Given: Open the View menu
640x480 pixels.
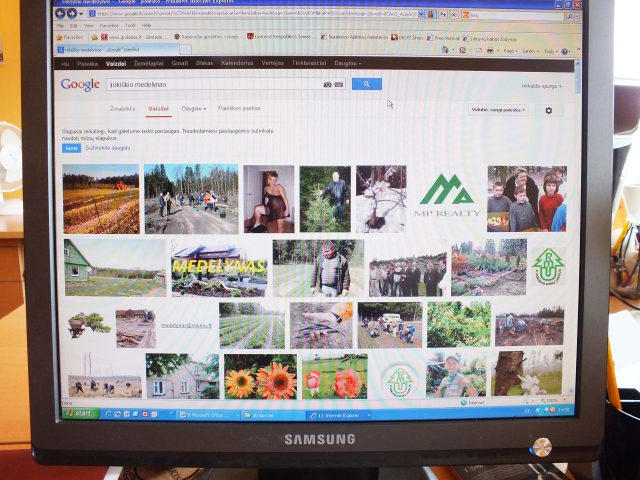Looking at the screenshot, I should click(89, 26).
